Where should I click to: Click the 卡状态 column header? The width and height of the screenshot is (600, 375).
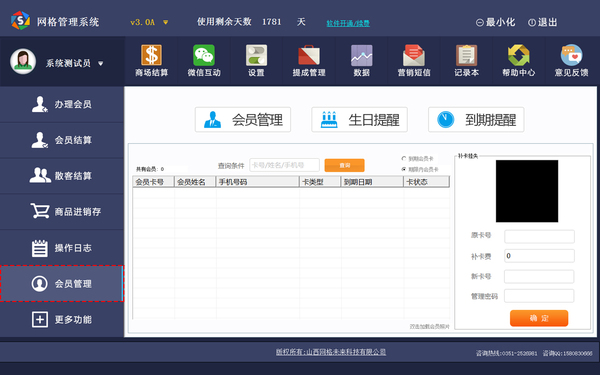click(427, 182)
